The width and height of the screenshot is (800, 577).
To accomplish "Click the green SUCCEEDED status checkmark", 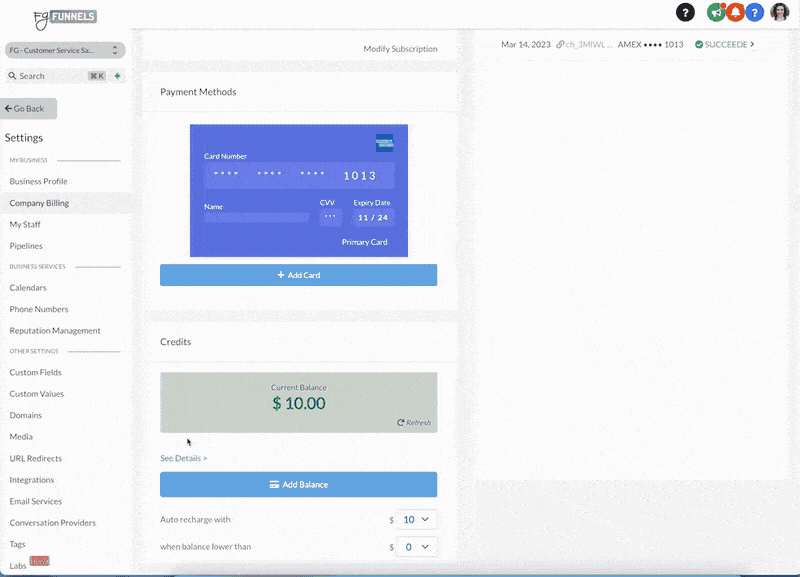I will pos(699,44).
